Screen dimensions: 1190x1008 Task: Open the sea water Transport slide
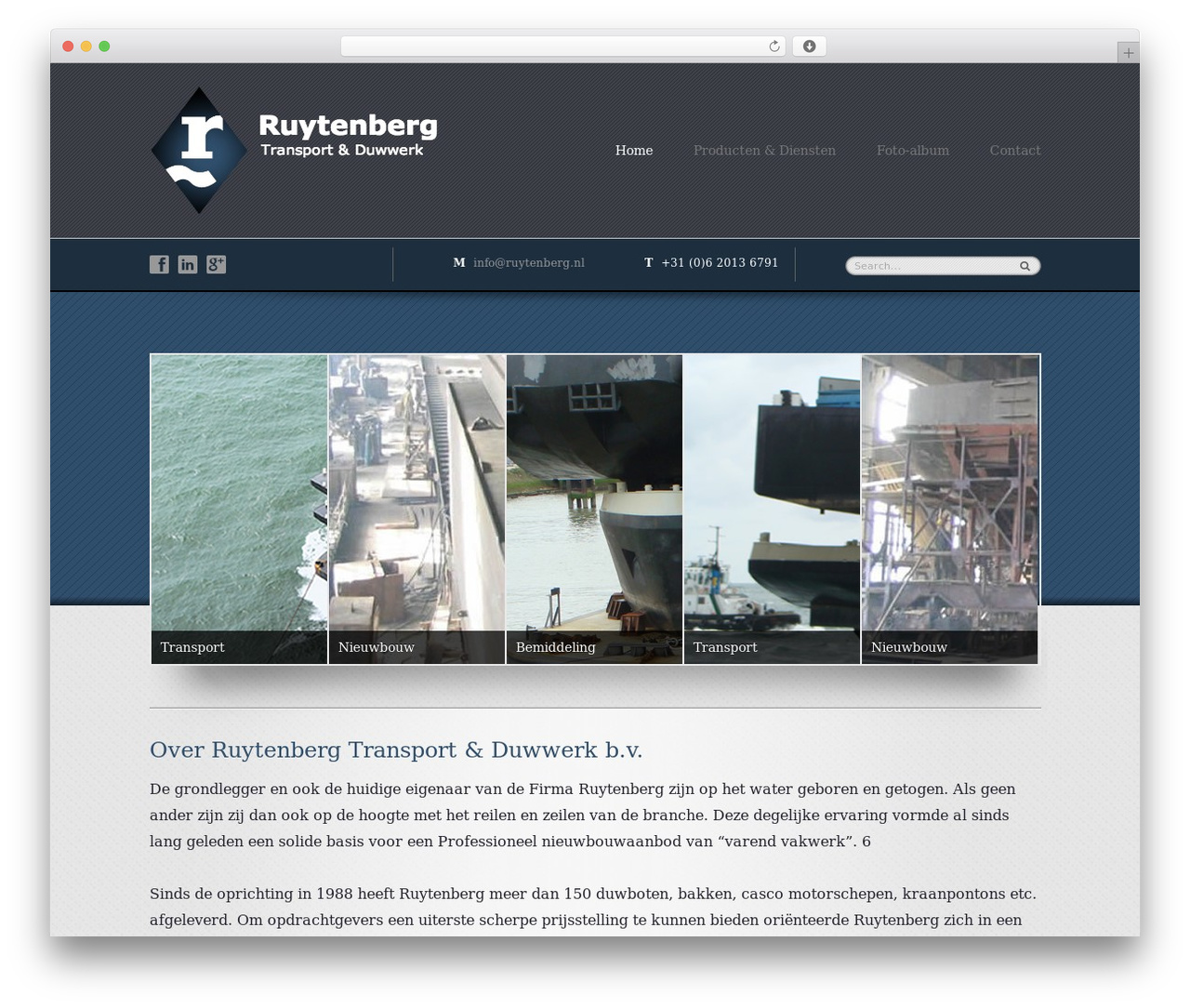(x=239, y=509)
